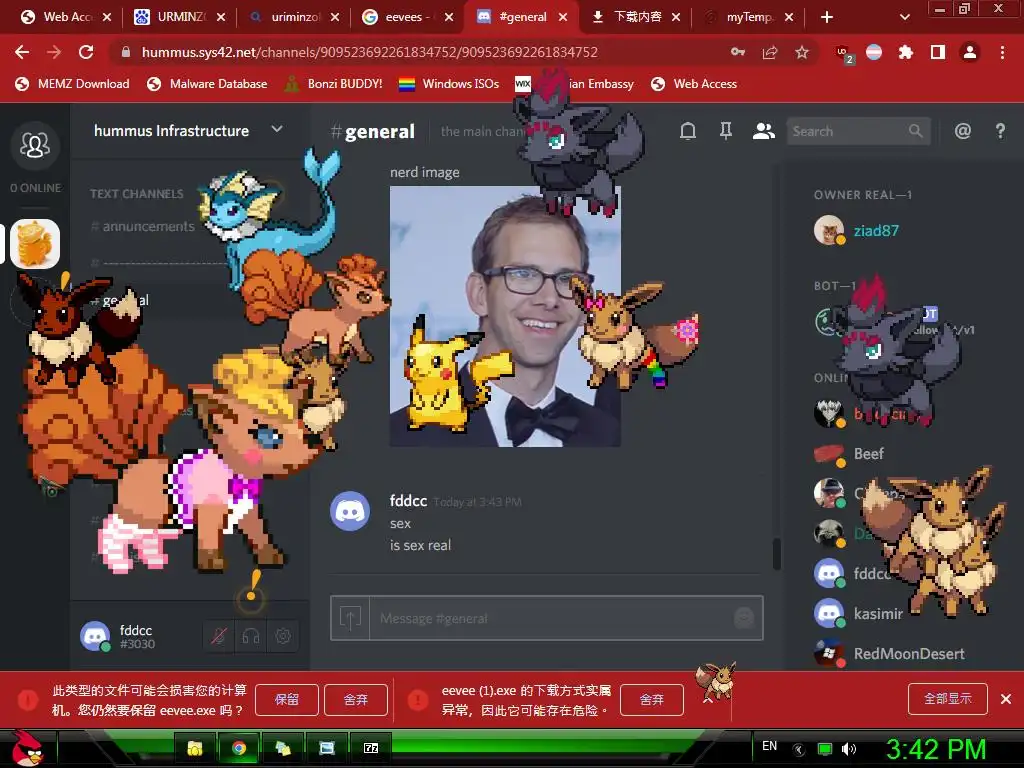Go back to the previous page

click(x=22, y=52)
